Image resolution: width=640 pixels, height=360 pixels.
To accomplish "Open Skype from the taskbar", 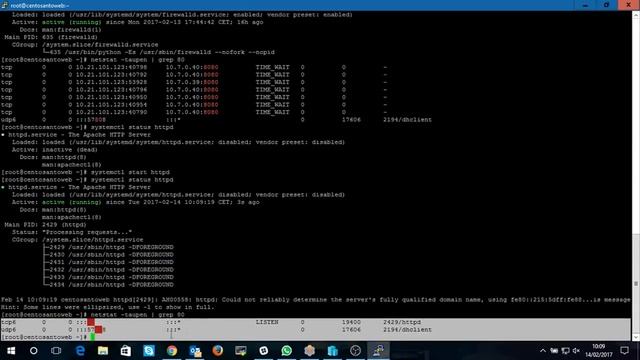I will click(149, 351).
